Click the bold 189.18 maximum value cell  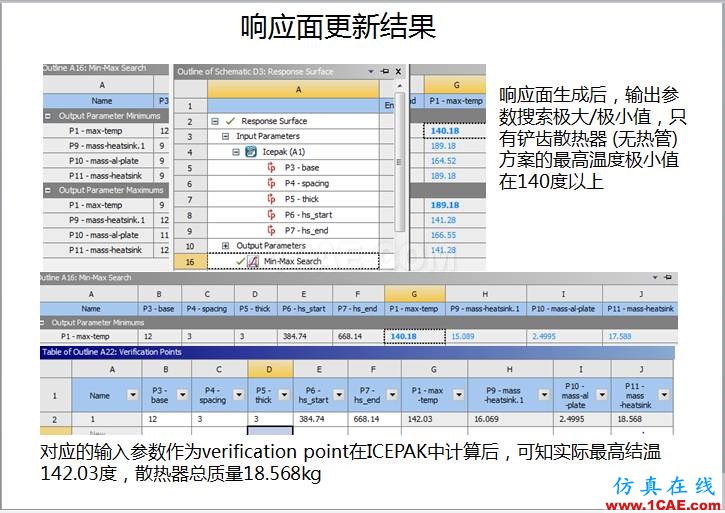pyautogui.click(x=455, y=205)
